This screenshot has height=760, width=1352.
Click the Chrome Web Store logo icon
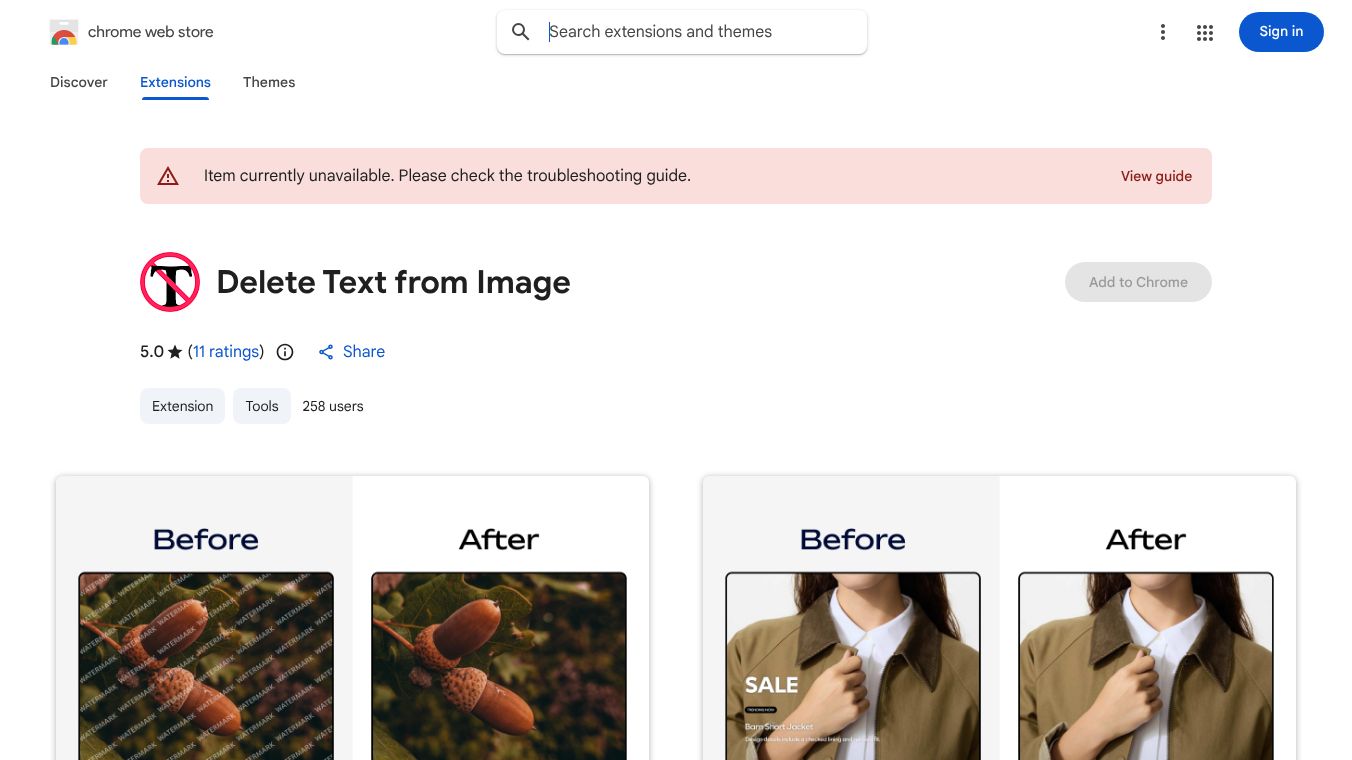64,32
